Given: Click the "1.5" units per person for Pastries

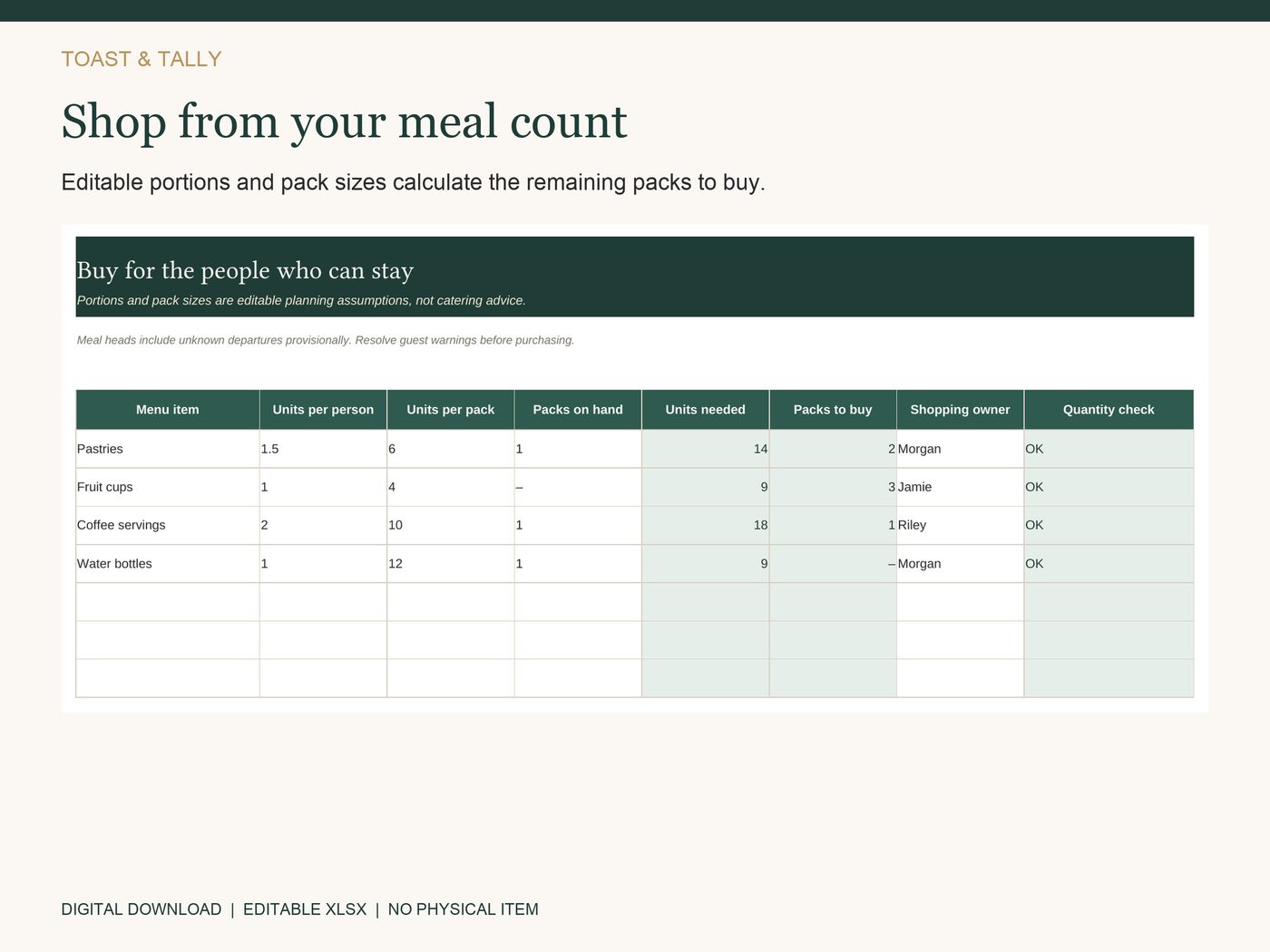Looking at the screenshot, I should 323,449.
